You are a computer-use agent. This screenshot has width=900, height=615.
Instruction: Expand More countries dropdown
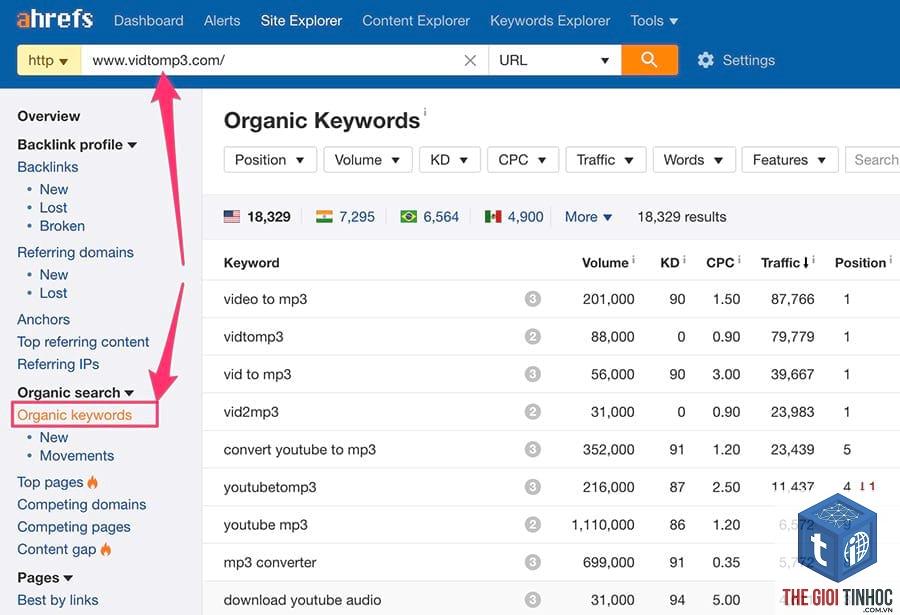tap(588, 216)
